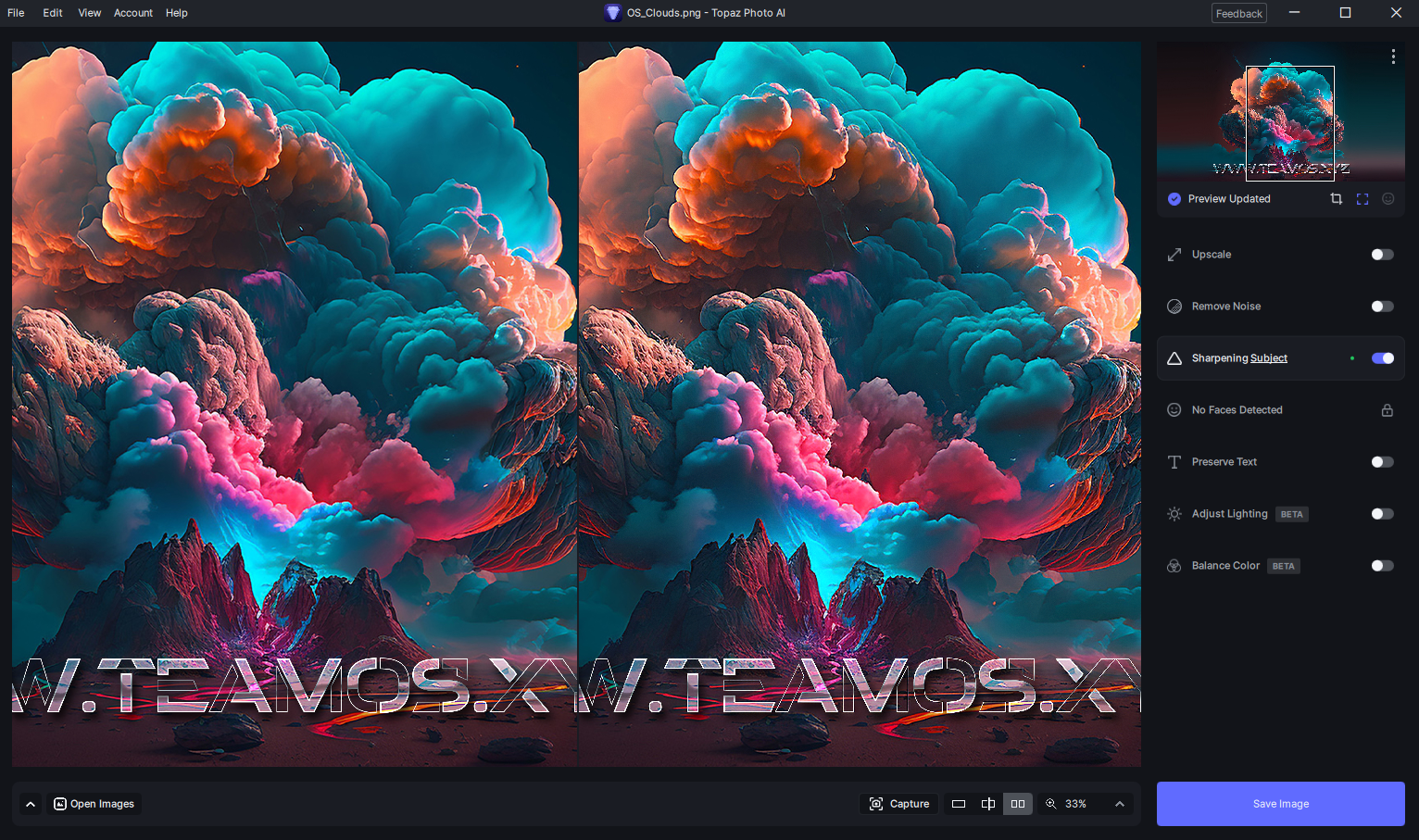Enable the Remove Noise toggle
The height and width of the screenshot is (840, 1419).
point(1382,307)
